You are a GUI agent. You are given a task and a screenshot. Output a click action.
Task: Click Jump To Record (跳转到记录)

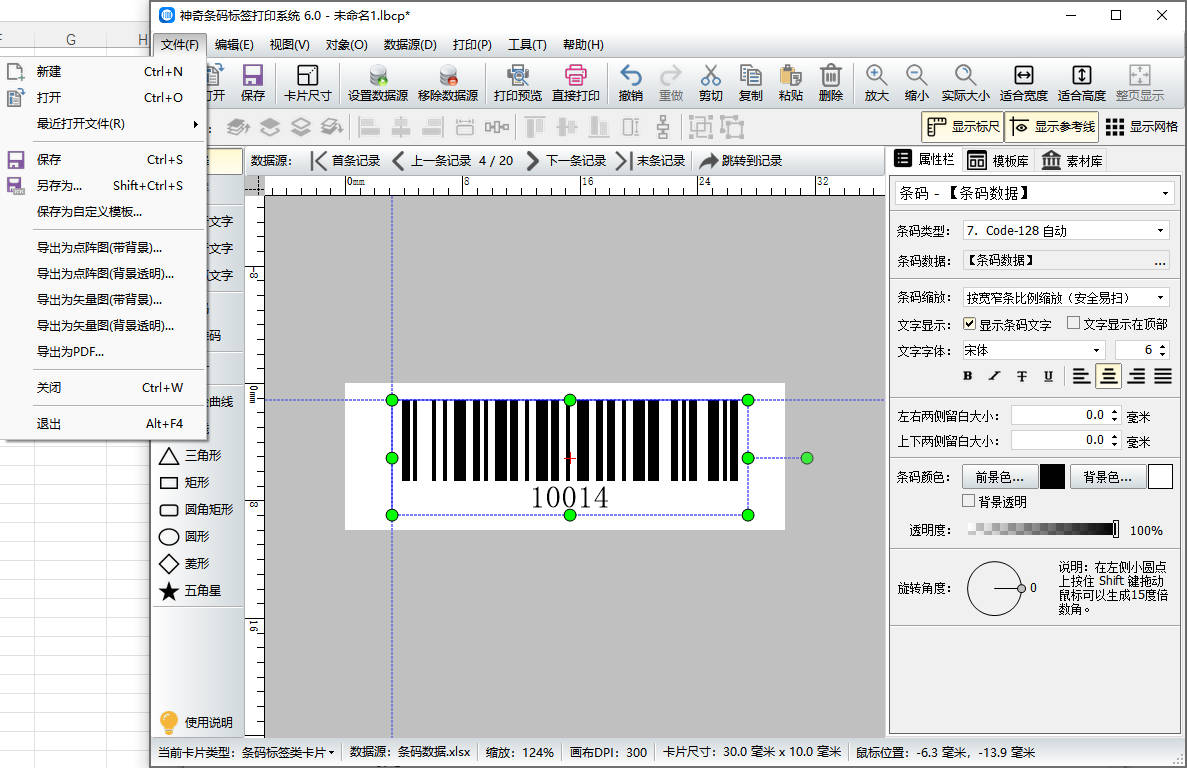pos(740,160)
